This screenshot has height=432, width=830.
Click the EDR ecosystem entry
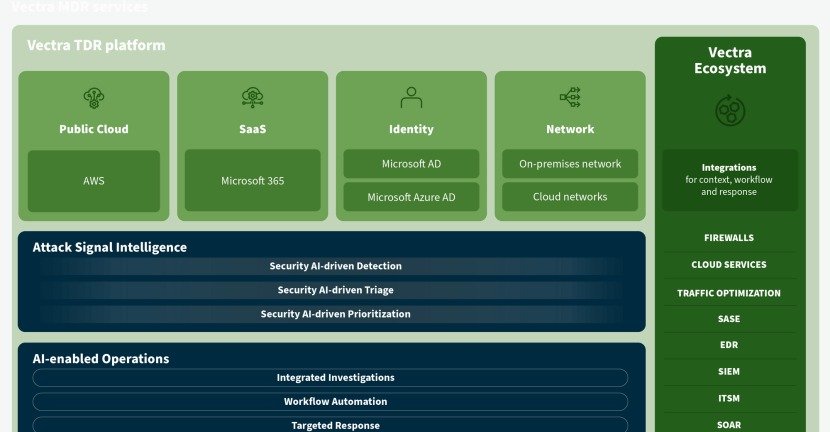[x=729, y=345]
